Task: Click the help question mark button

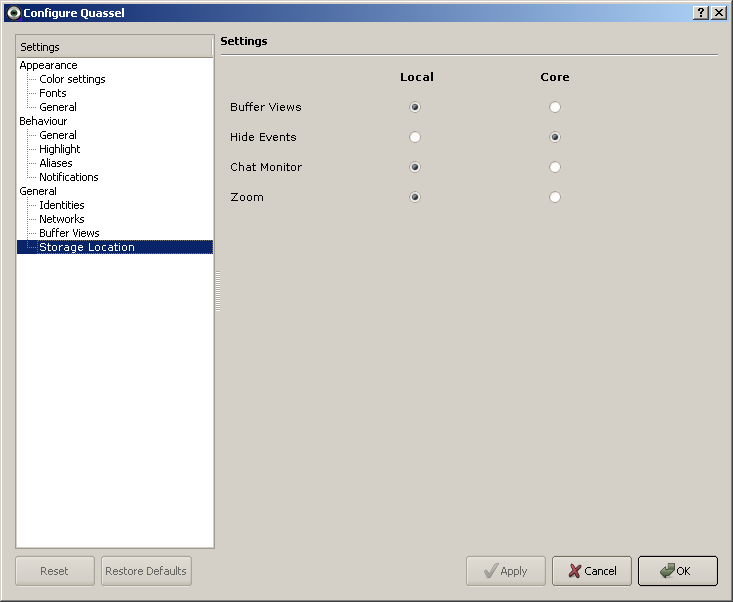Action: pos(700,13)
